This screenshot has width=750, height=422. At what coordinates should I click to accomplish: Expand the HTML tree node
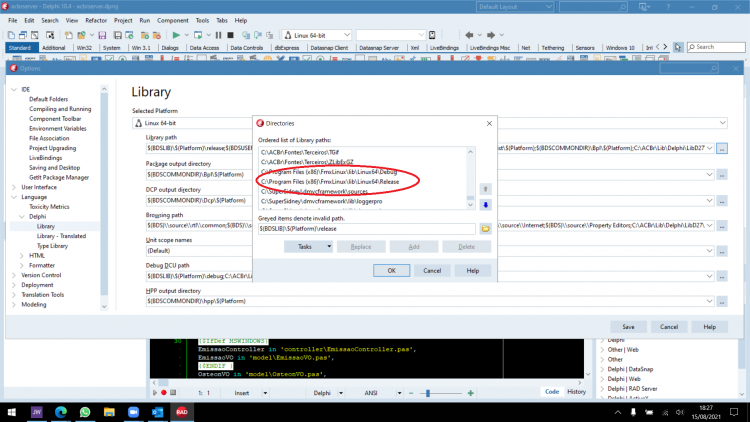tap(22, 255)
